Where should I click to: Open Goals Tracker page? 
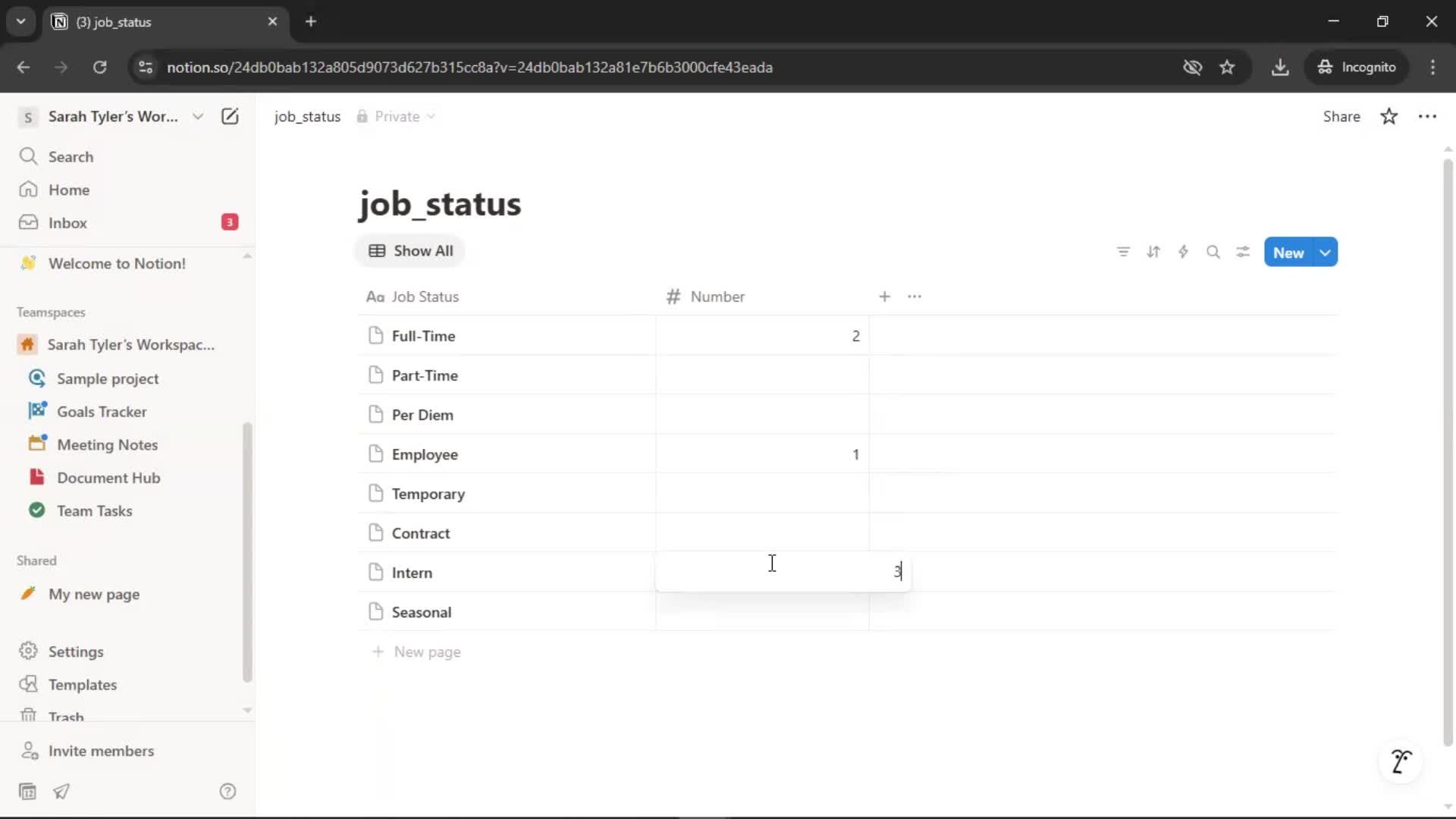tap(102, 412)
